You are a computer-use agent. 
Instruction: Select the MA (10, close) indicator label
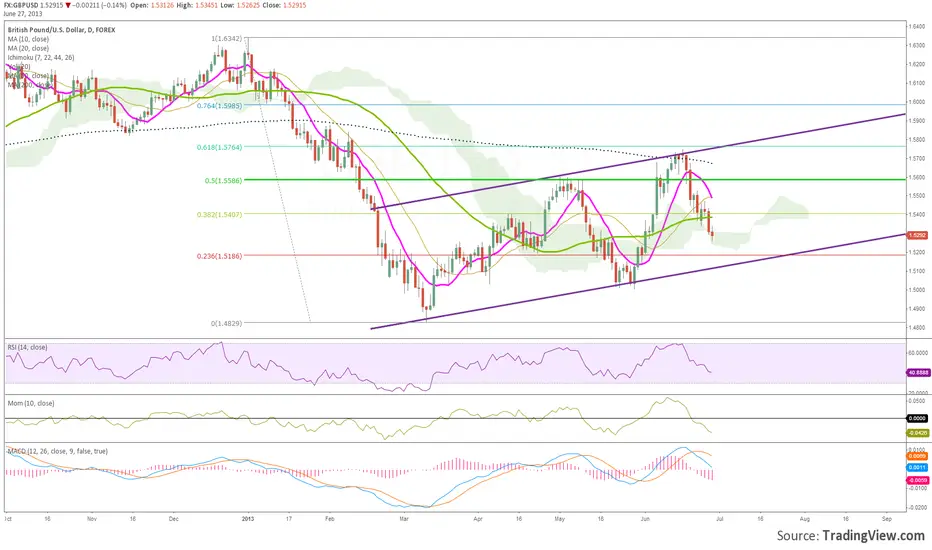[28, 39]
